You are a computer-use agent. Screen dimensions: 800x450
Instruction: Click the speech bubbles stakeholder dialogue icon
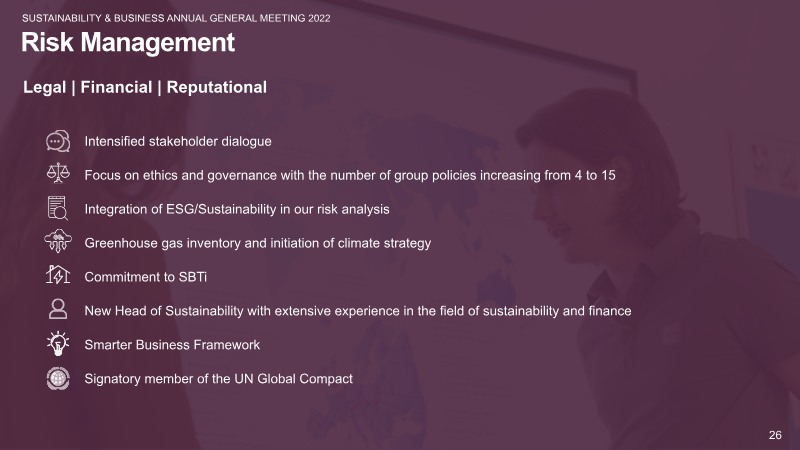[58, 141]
